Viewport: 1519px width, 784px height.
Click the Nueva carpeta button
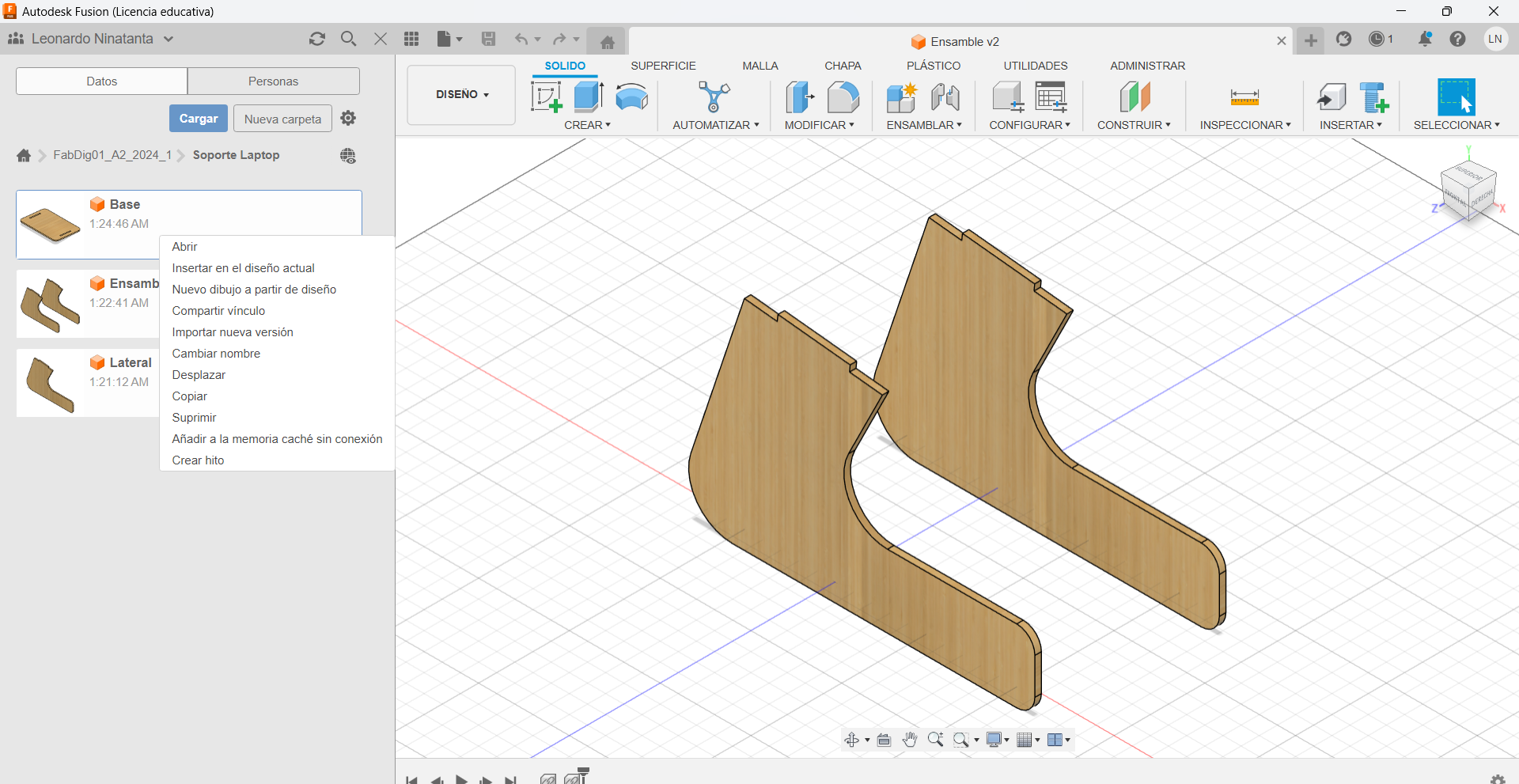282,119
